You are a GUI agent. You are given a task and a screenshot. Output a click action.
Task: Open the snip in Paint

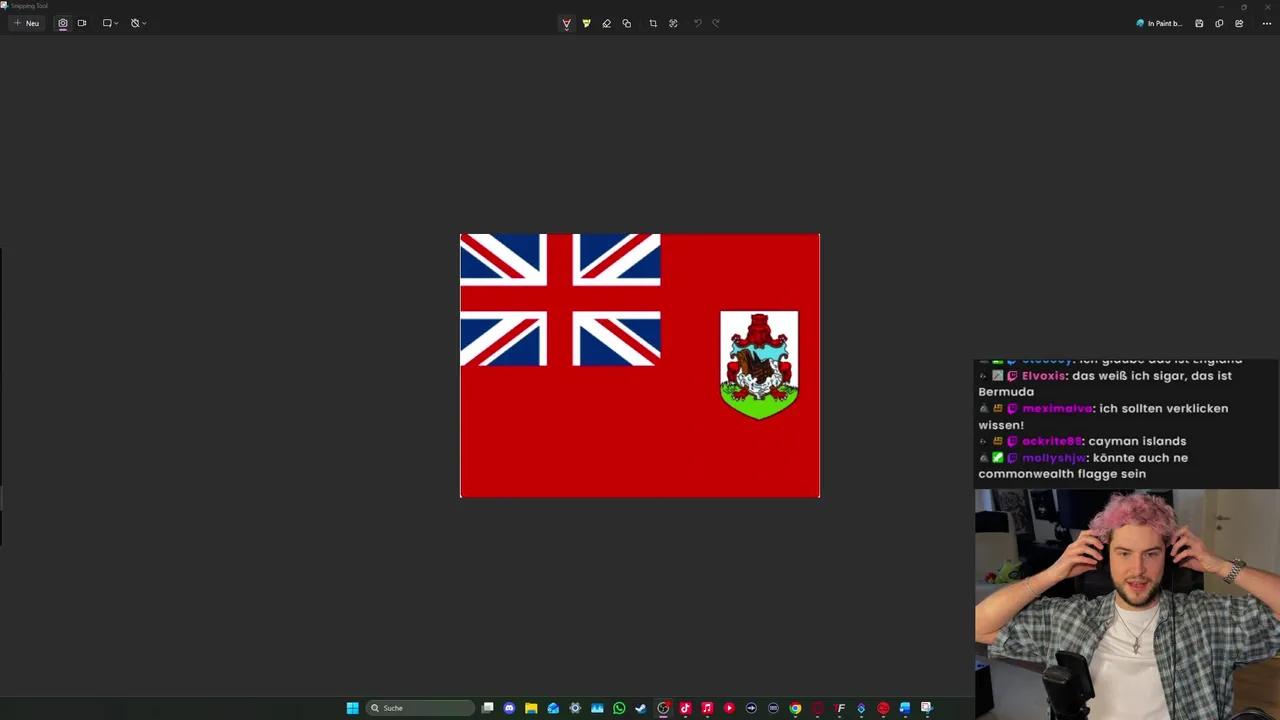pos(1159,23)
